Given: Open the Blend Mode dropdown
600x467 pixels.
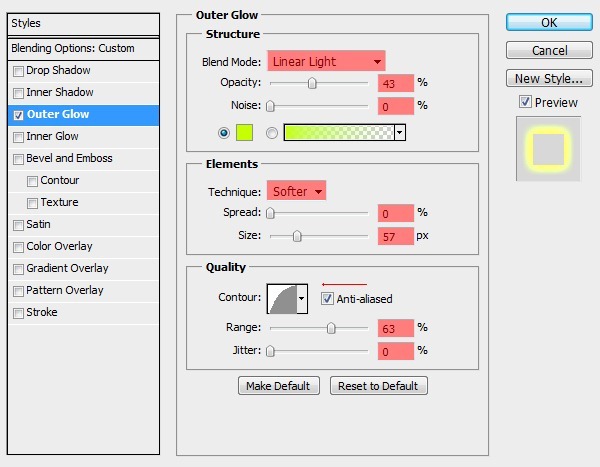Looking at the screenshot, I should [x=326, y=61].
